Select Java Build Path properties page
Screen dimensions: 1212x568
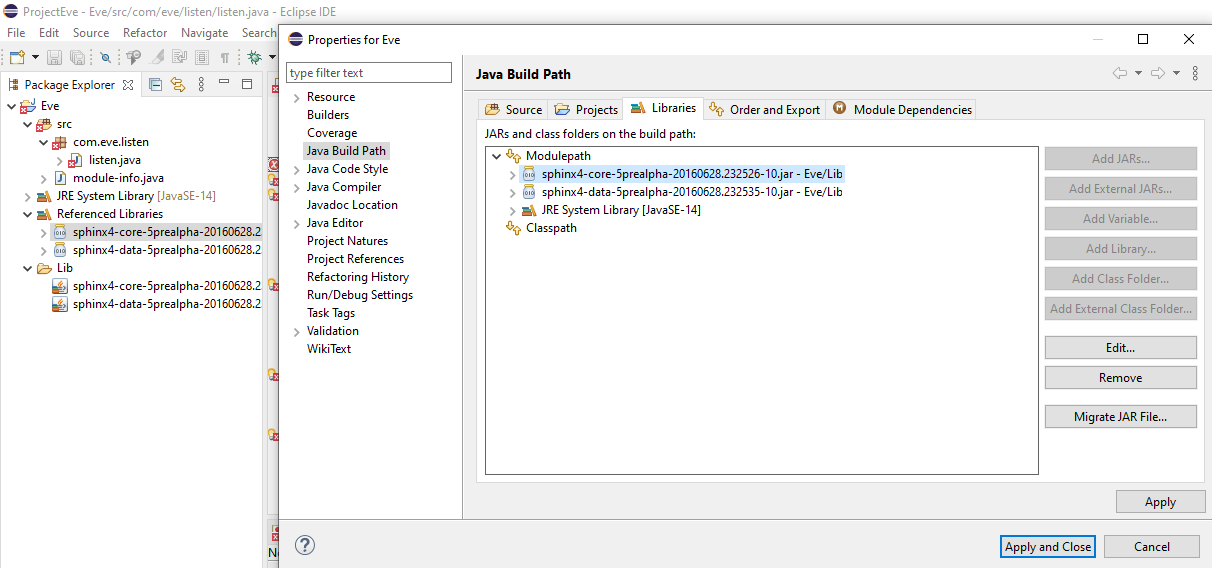[346, 151]
